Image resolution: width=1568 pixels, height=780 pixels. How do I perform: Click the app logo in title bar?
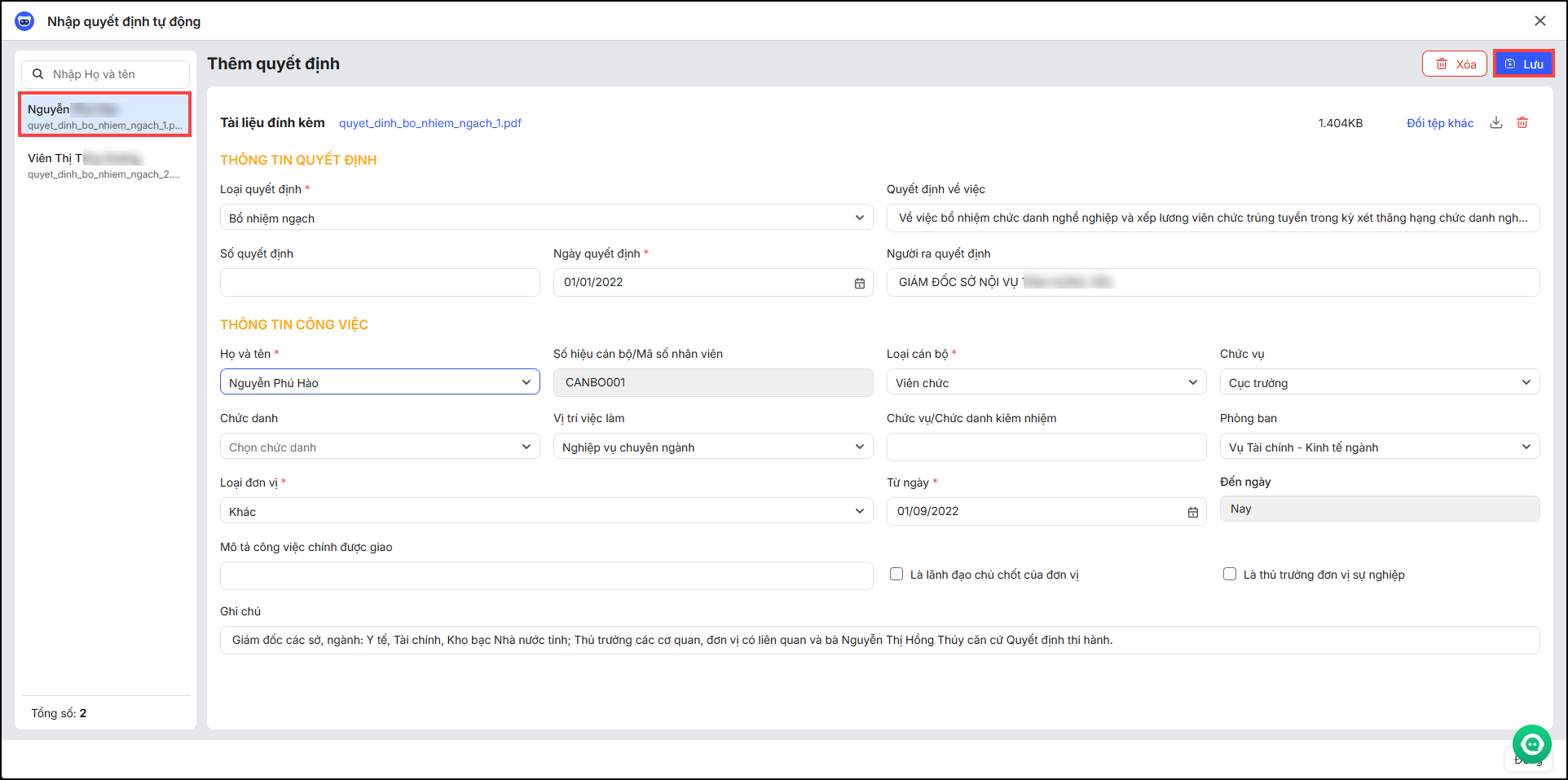point(24,21)
